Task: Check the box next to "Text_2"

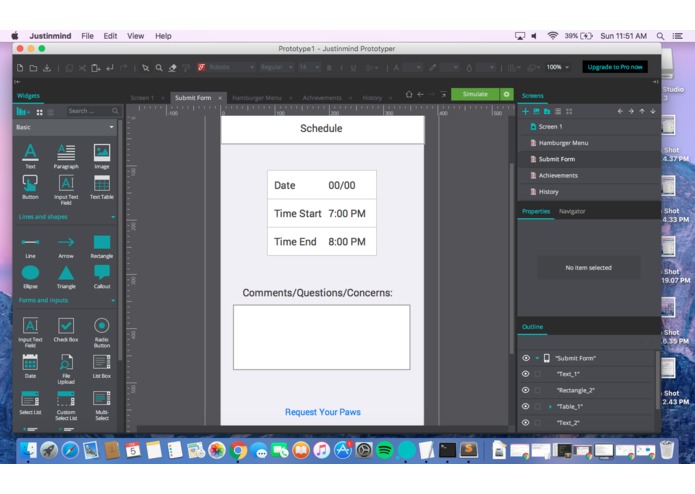Action: (538, 423)
